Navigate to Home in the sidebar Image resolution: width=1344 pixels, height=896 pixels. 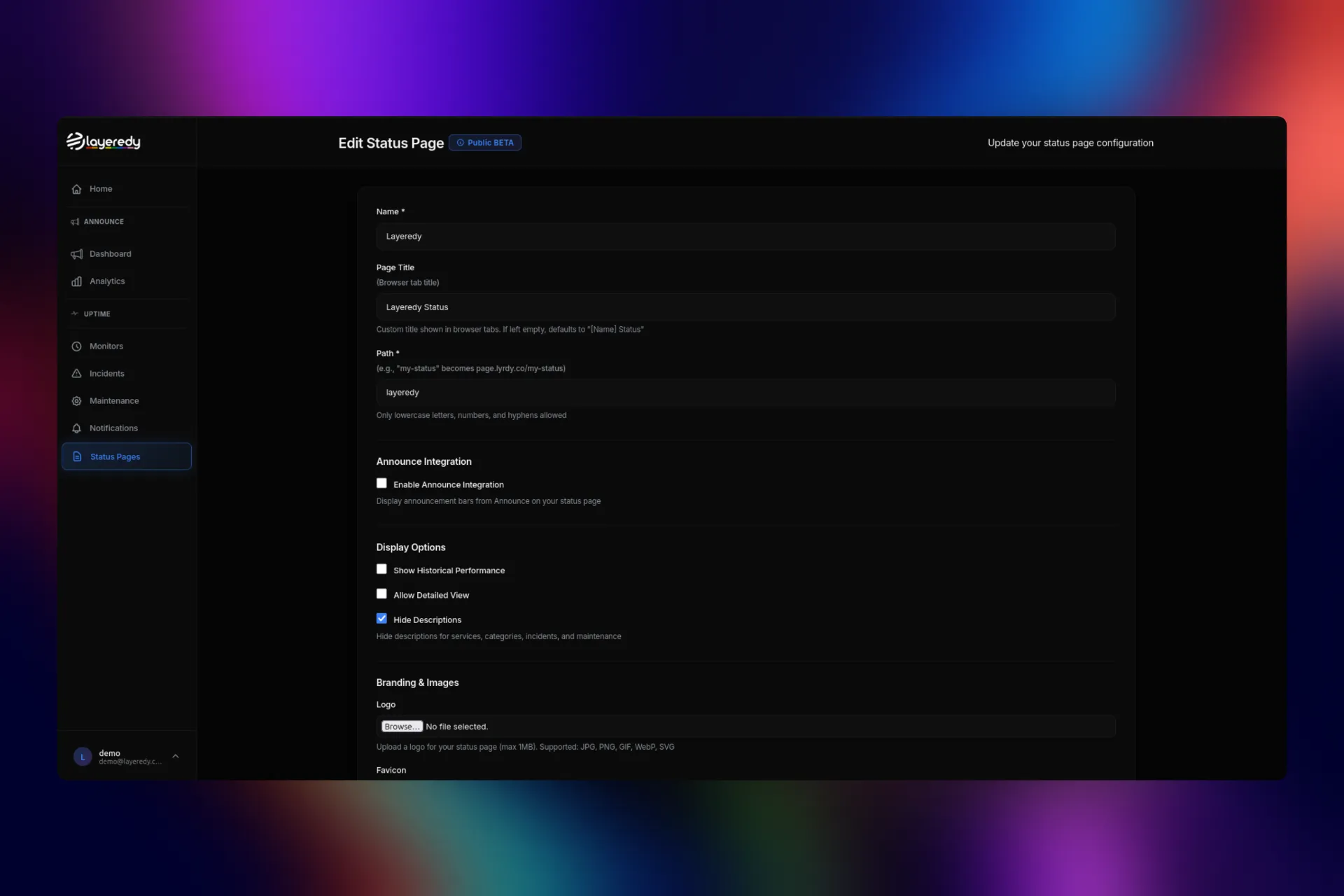[x=100, y=188]
